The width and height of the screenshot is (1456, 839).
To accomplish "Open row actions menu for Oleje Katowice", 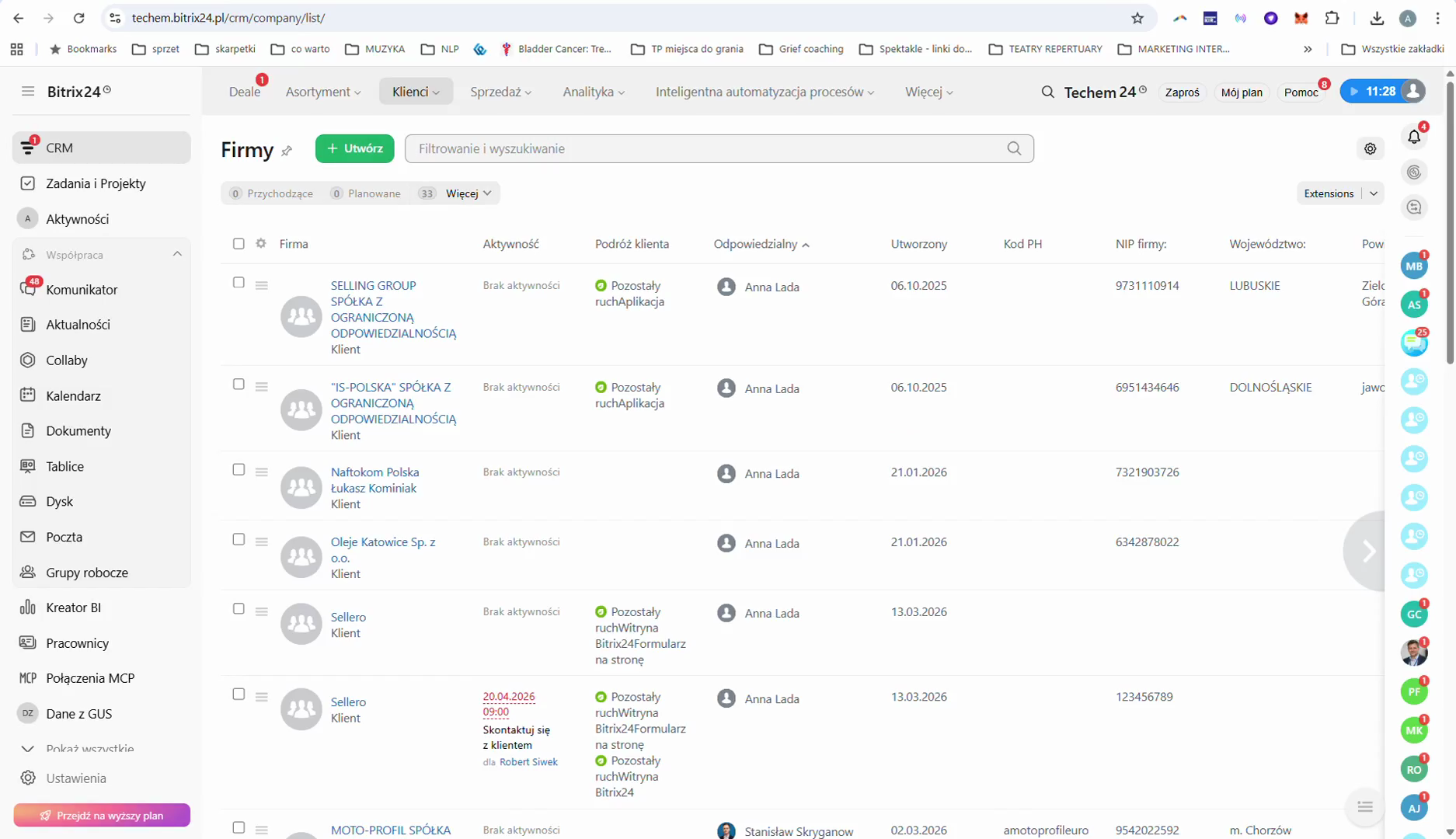I will (262, 541).
